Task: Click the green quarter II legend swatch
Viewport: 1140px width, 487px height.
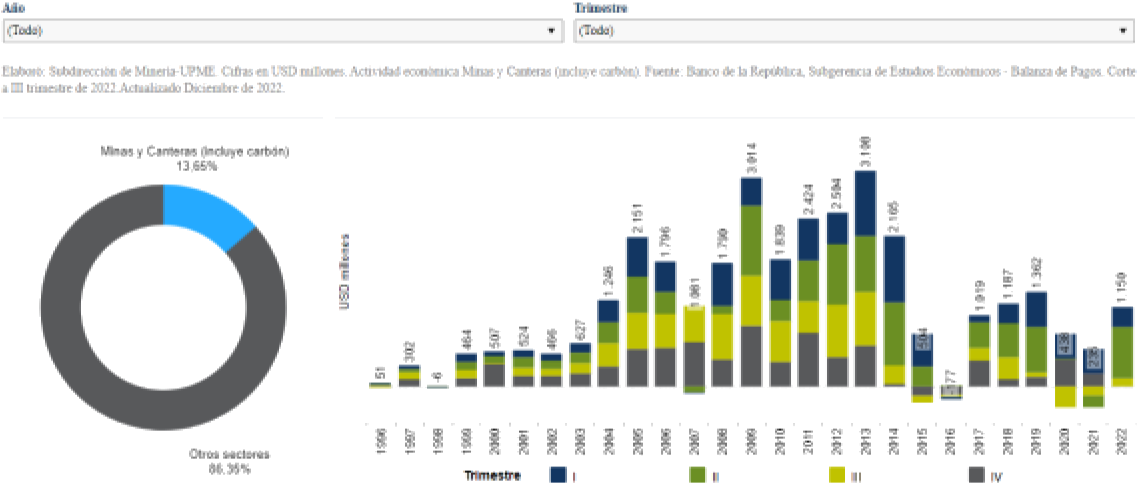Action: point(698,476)
